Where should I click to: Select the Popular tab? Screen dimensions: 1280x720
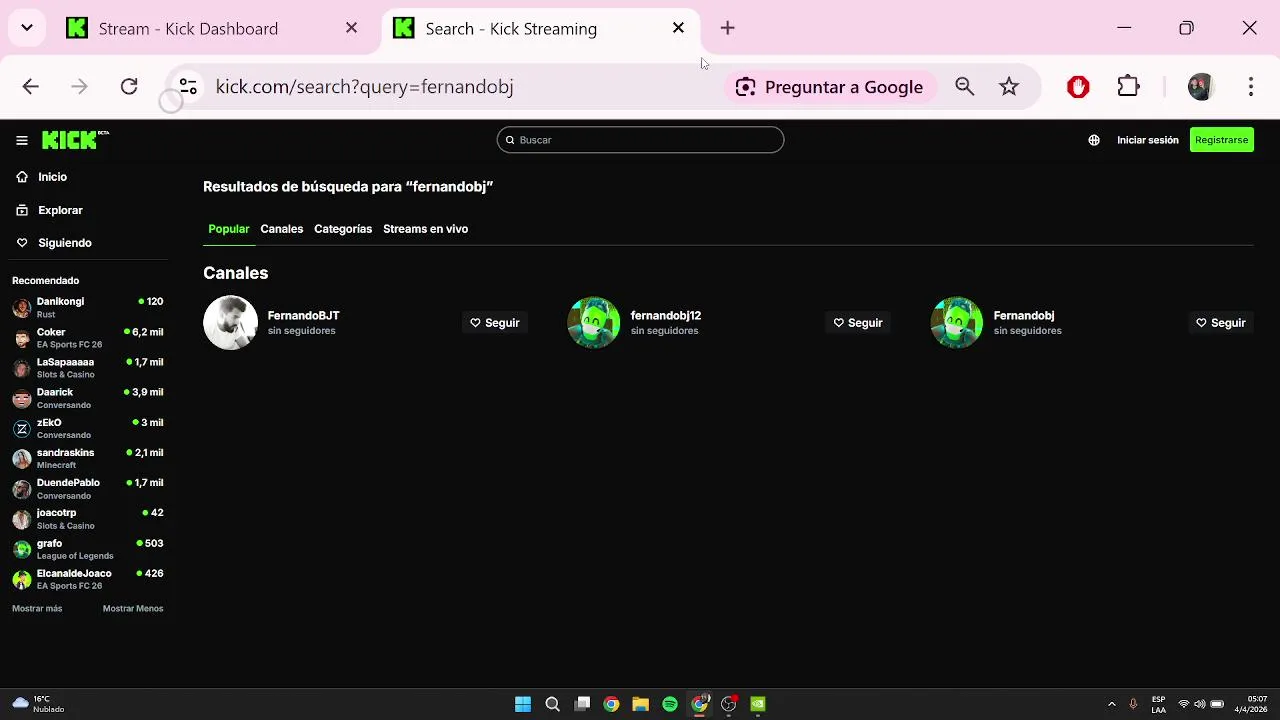click(x=229, y=229)
